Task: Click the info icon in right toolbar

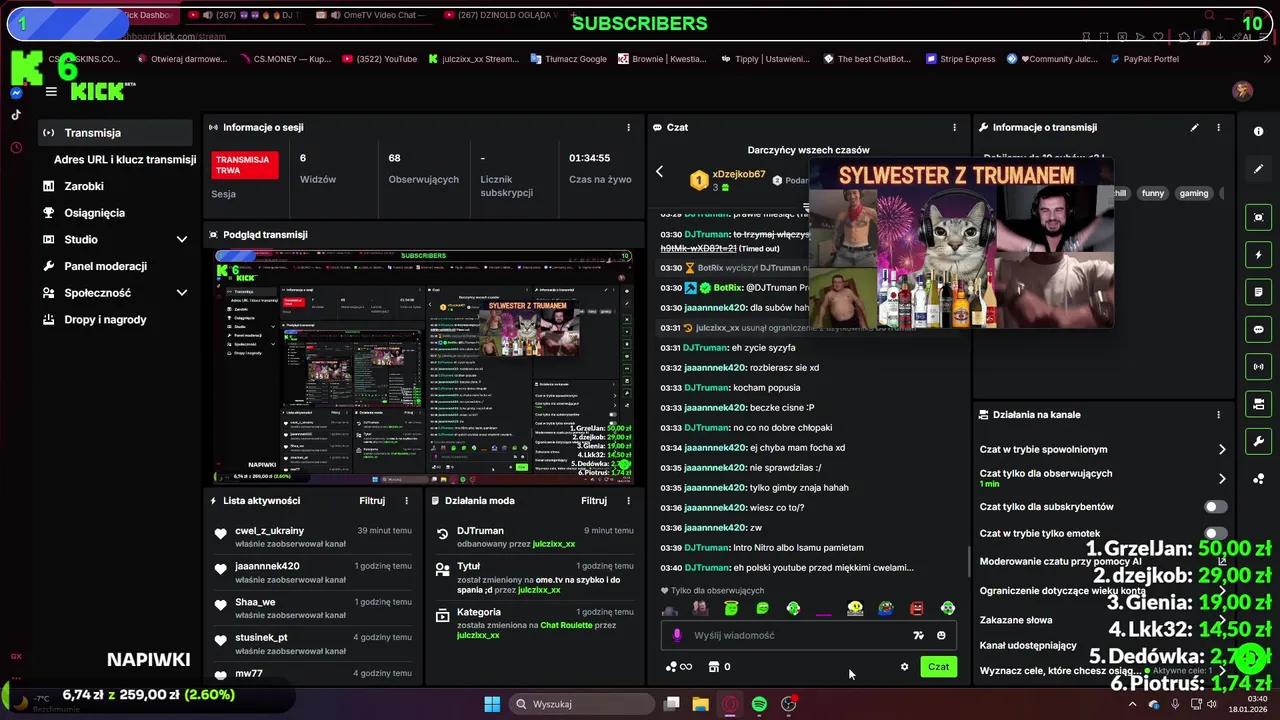Action: tap(1258, 132)
